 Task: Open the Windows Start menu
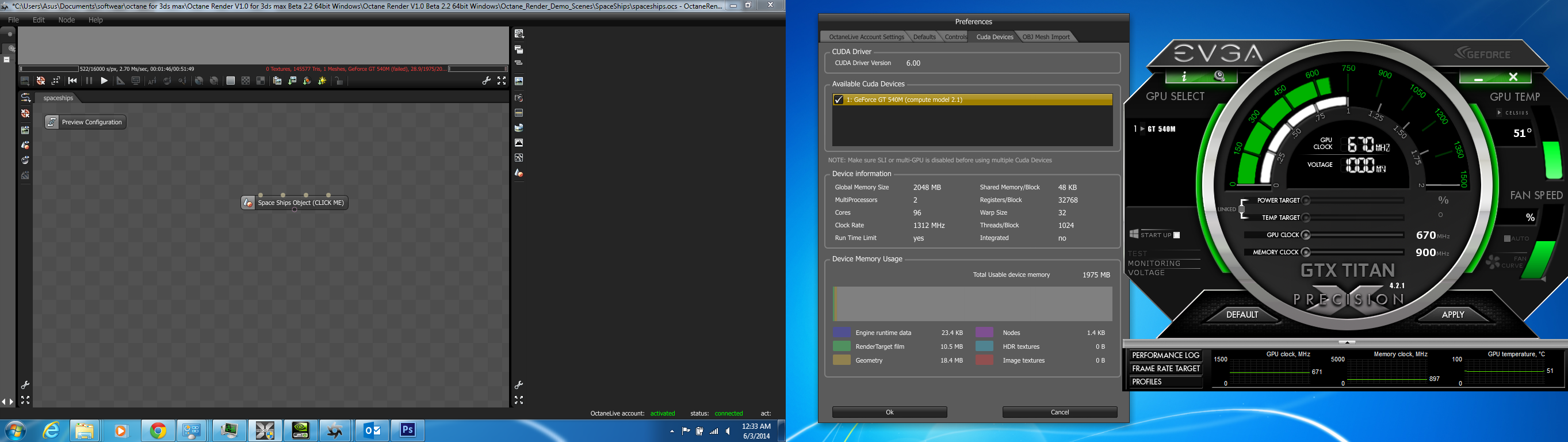(16, 430)
